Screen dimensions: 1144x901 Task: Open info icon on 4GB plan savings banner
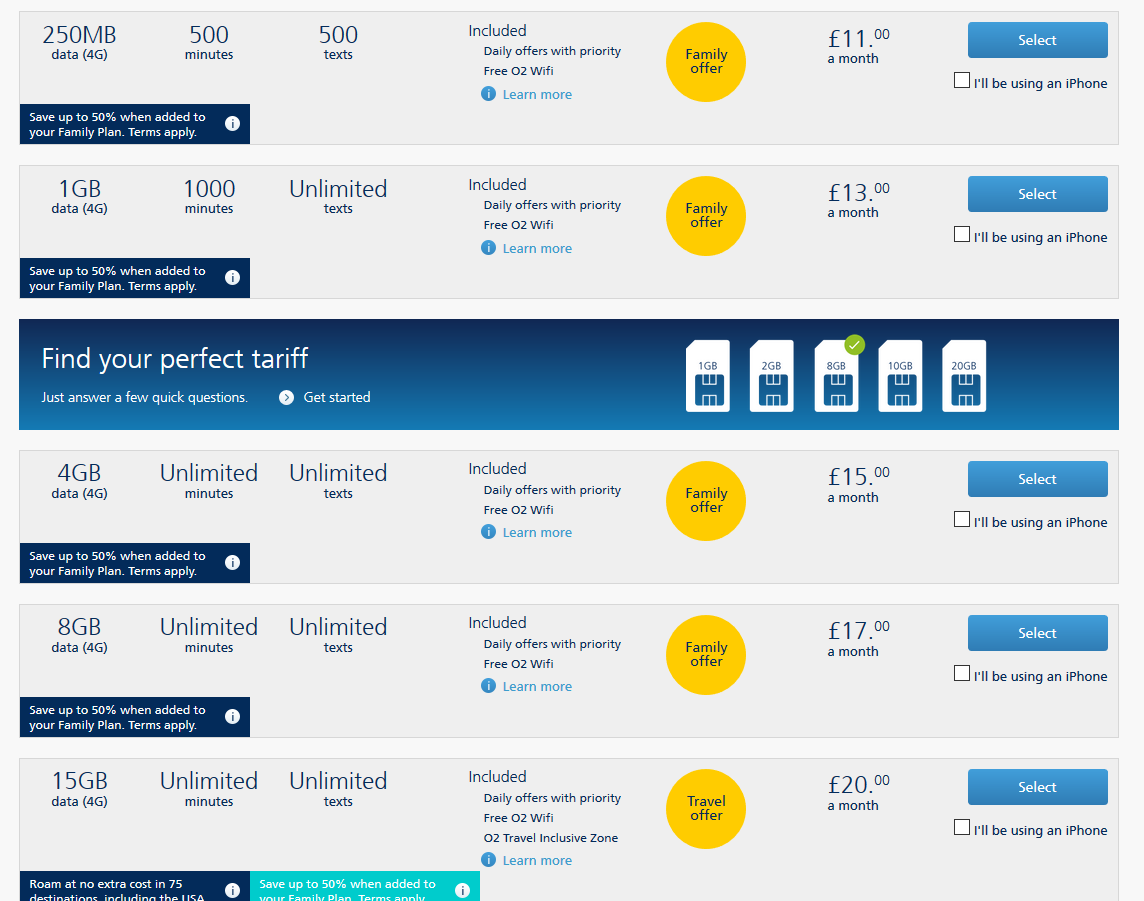tap(232, 562)
